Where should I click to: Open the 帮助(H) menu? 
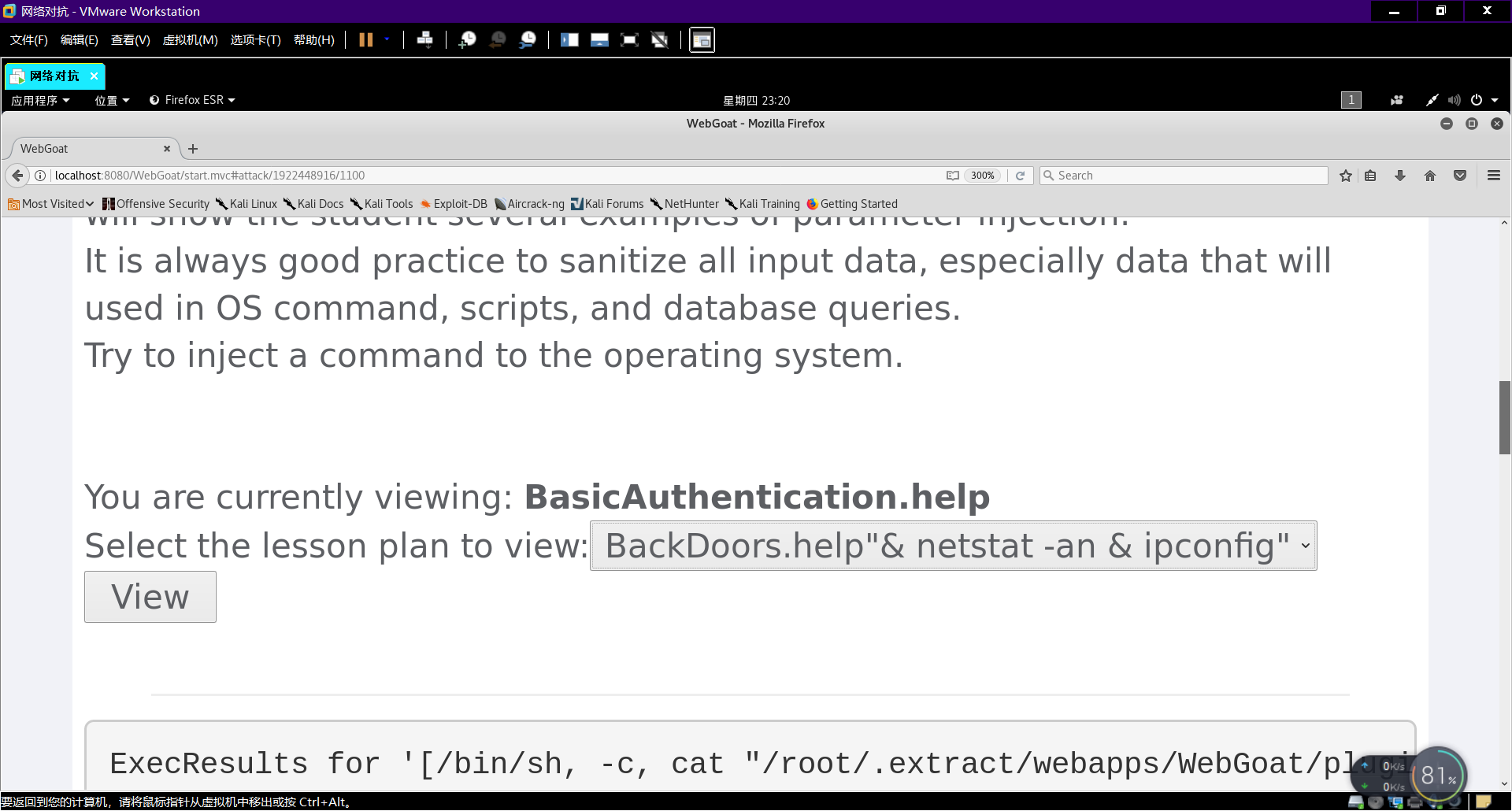(x=313, y=40)
